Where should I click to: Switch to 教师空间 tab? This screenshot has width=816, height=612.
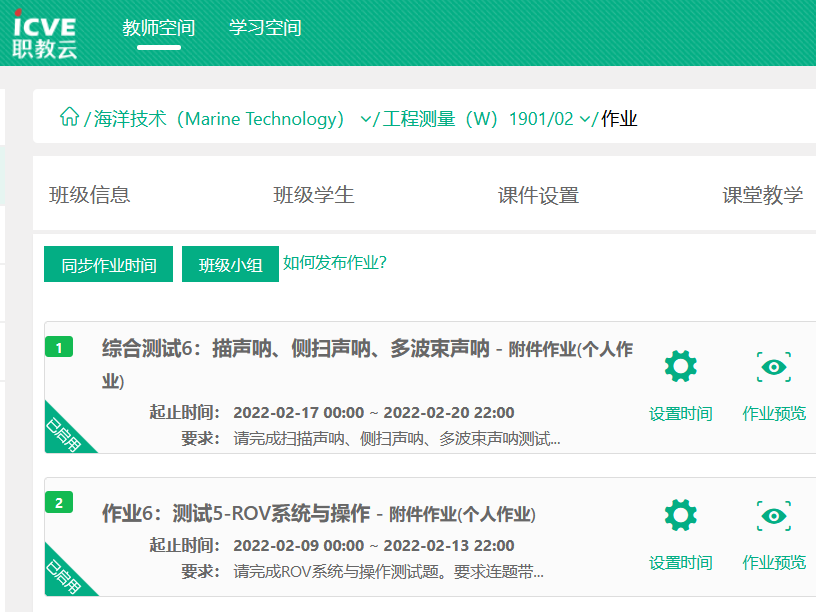coord(159,28)
